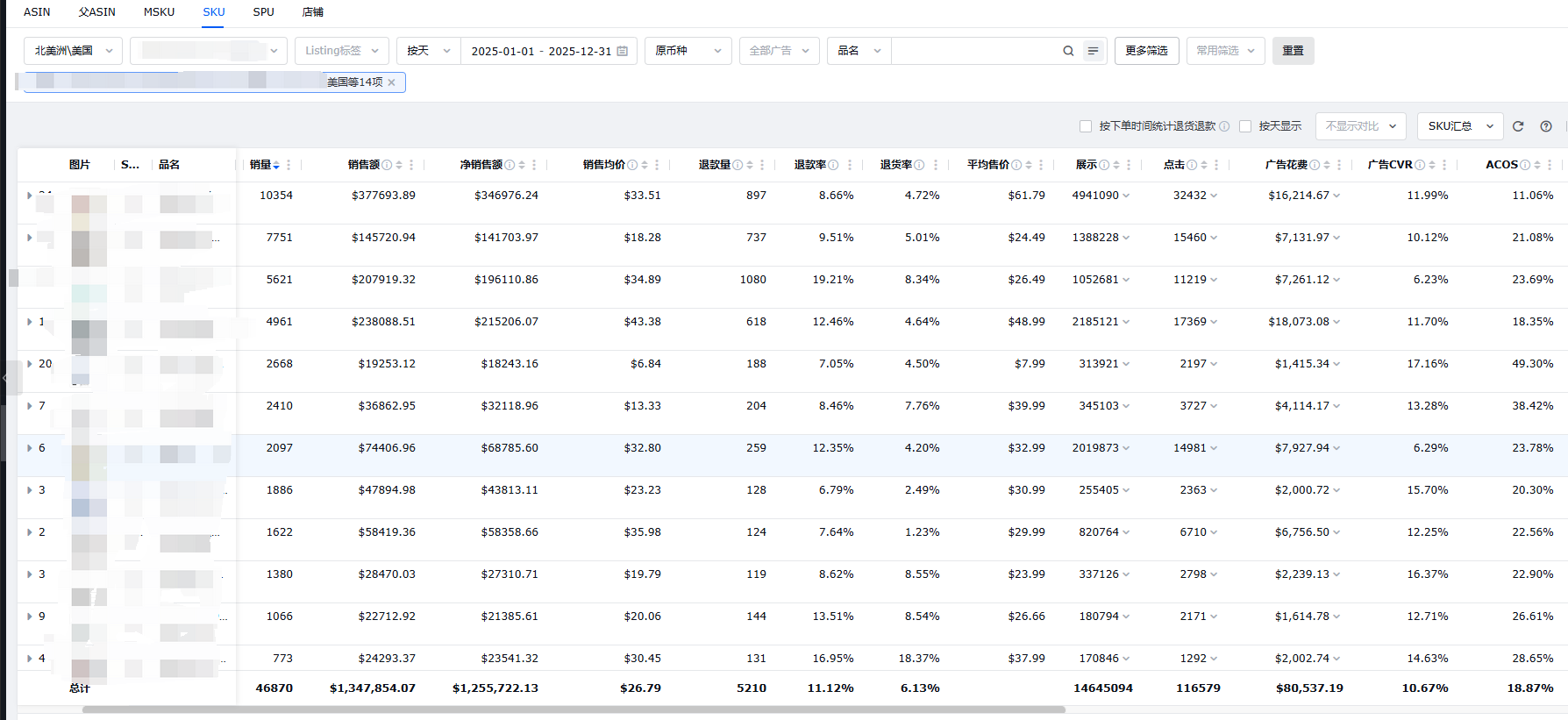Click the search magnifier icon
This screenshot has height=720, width=1568.
[1068, 51]
